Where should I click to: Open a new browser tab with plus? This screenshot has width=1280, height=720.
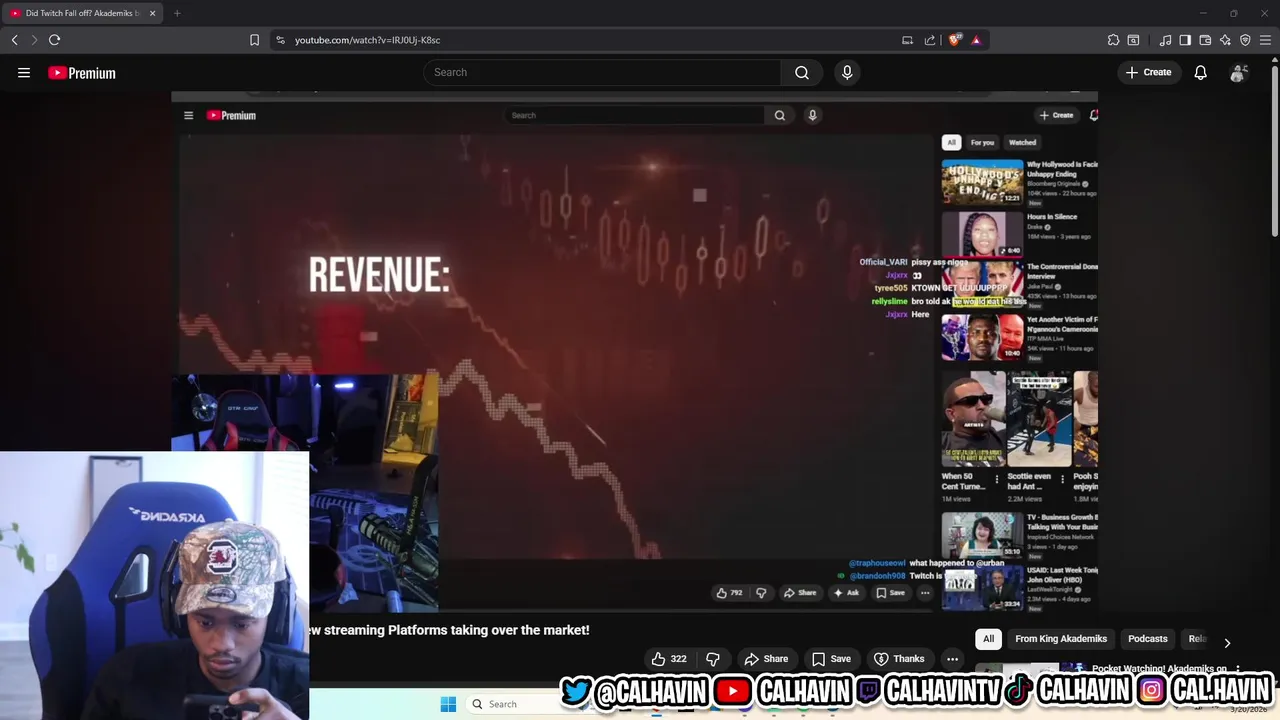pos(177,13)
